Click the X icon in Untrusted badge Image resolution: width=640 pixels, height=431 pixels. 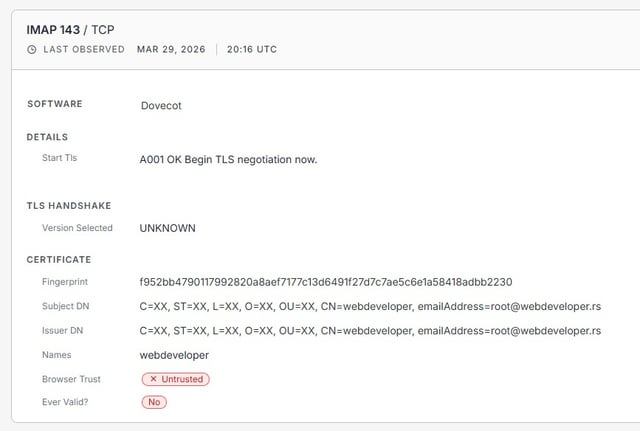point(152,379)
